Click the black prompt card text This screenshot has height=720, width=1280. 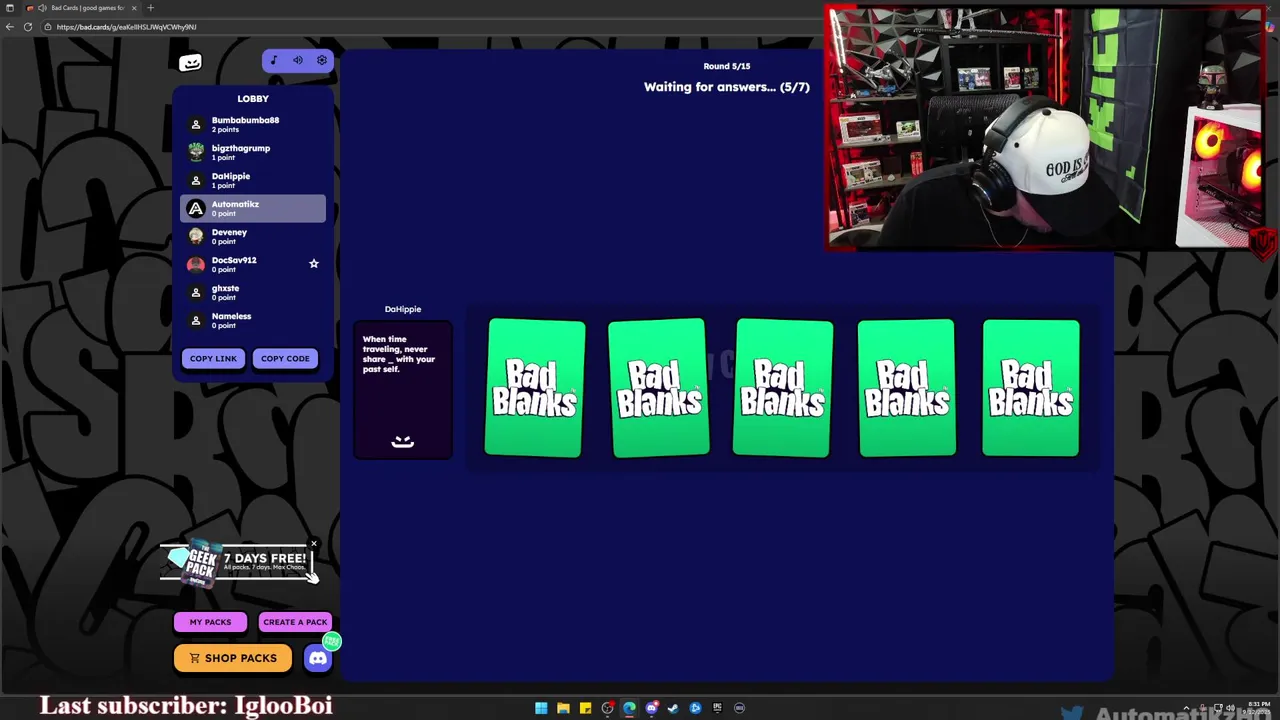pyautogui.click(x=399, y=354)
